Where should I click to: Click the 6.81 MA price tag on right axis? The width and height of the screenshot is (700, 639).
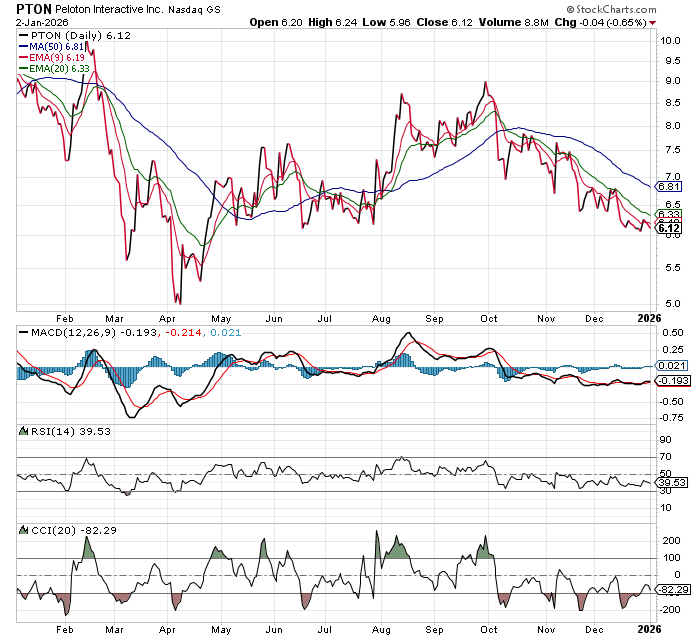click(x=669, y=187)
